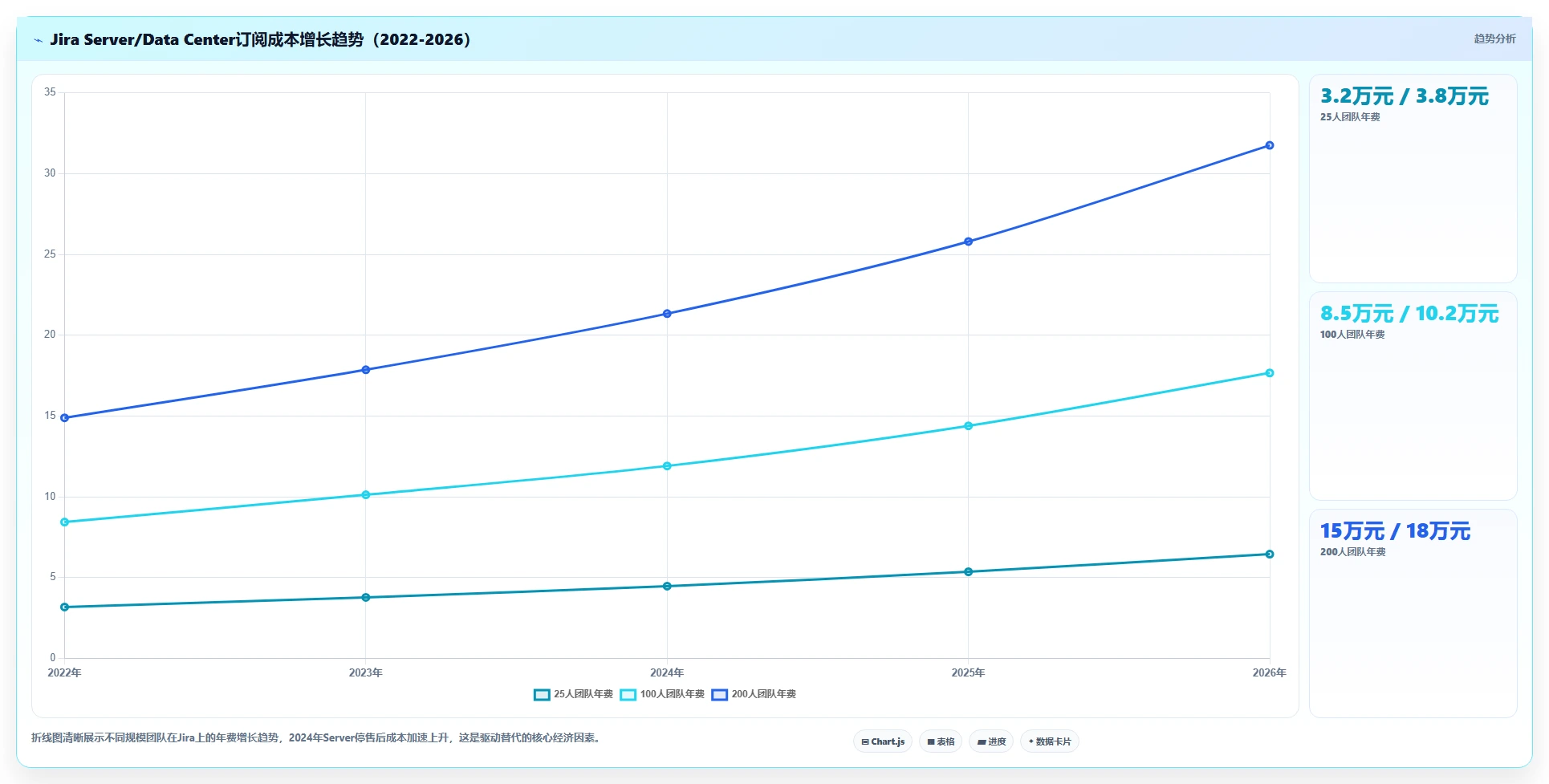Click the 2026年 x-axis label
The height and width of the screenshot is (784, 1549).
[x=1270, y=673]
